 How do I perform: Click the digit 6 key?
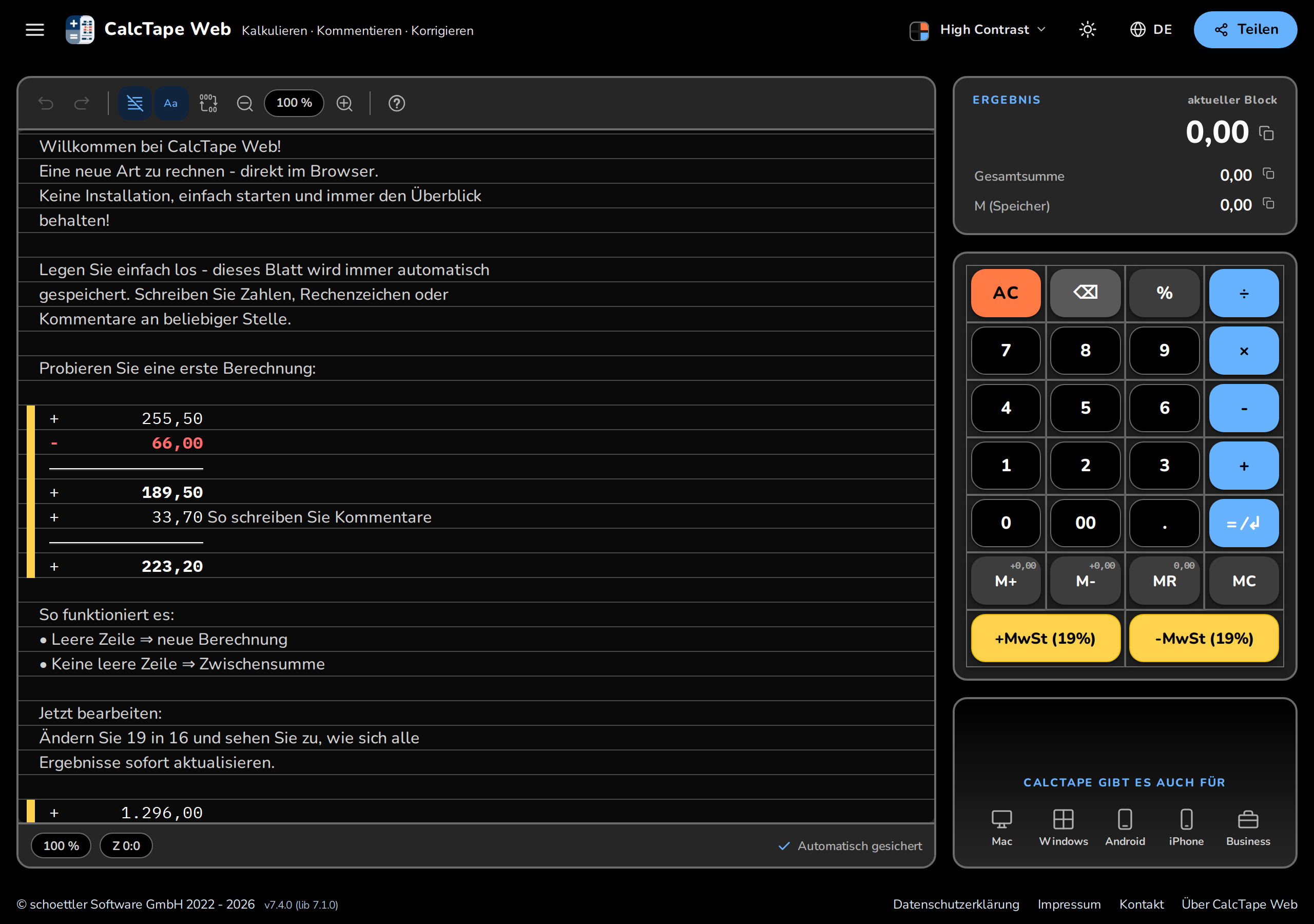click(1165, 408)
